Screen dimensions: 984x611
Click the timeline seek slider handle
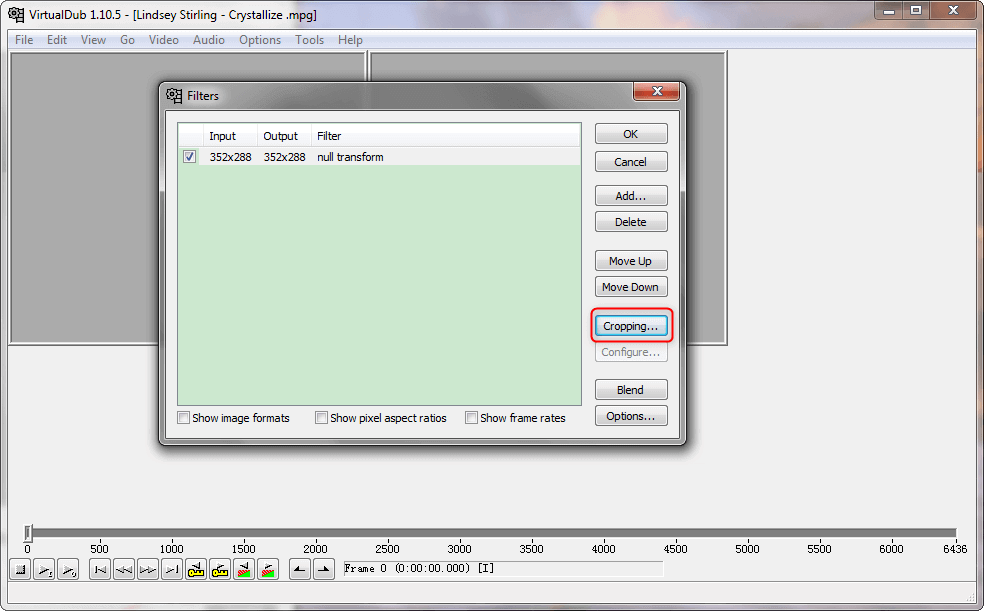point(28,533)
